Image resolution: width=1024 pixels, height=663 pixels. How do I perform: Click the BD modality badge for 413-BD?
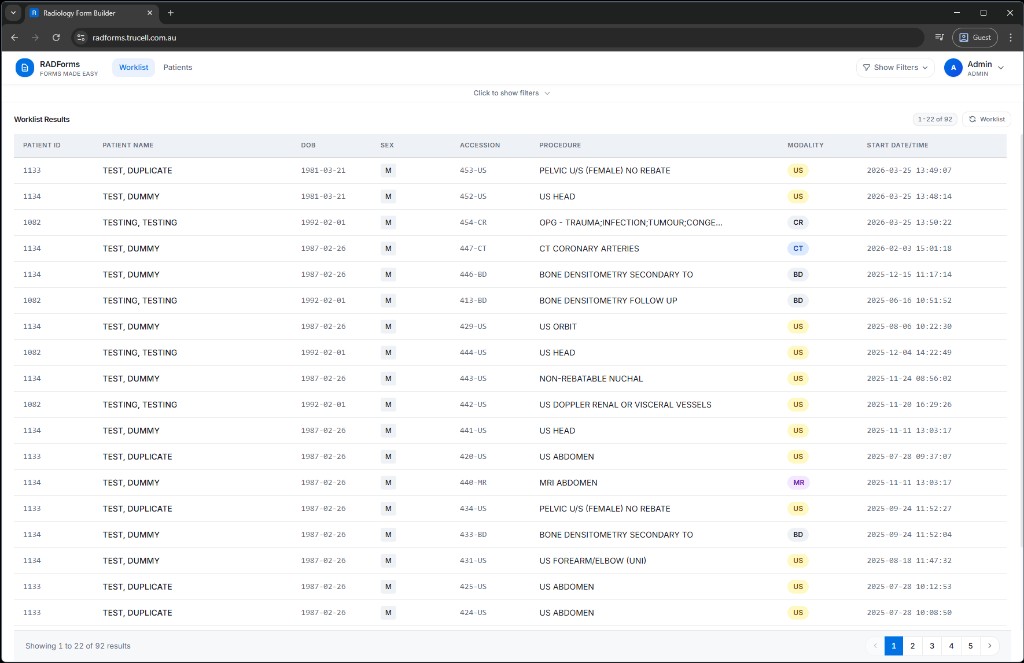click(x=797, y=300)
